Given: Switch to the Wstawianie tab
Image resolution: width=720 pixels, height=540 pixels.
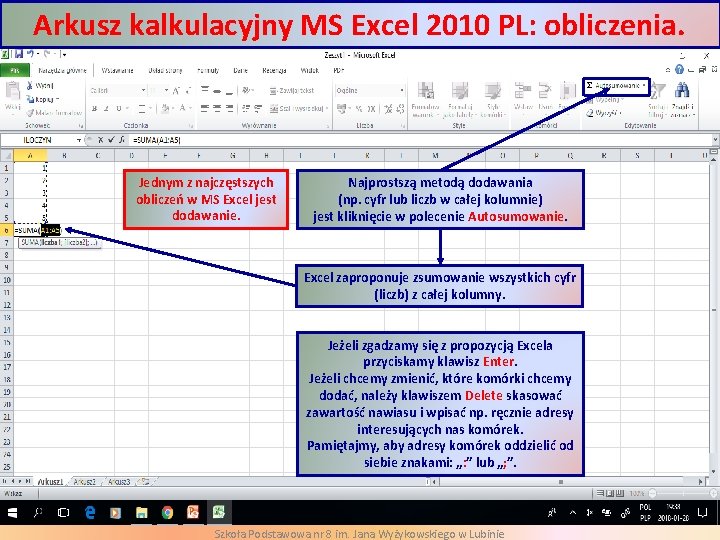Looking at the screenshot, I should [x=118, y=70].
